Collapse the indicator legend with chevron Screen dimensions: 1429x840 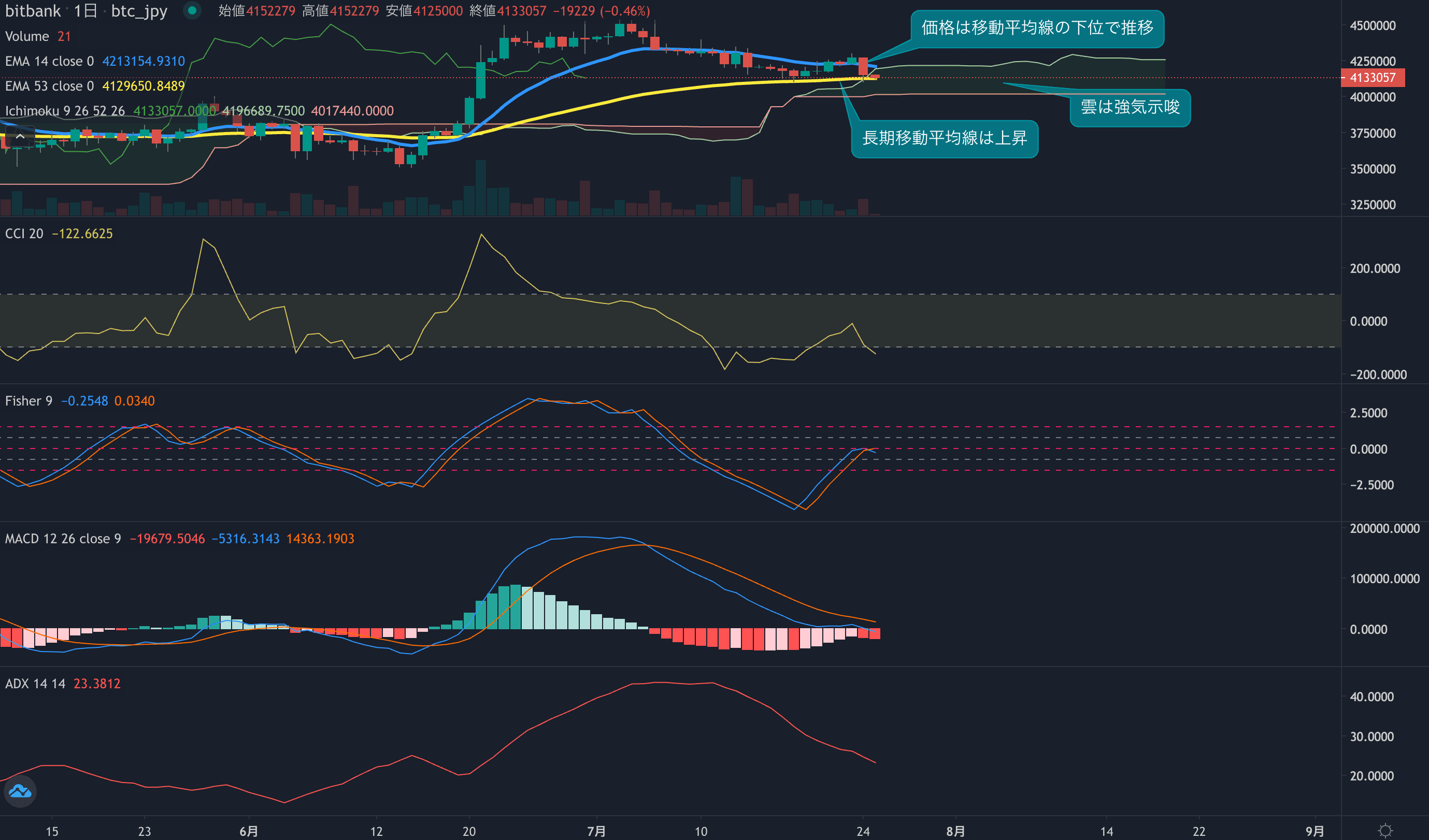[x=20, y=136]
